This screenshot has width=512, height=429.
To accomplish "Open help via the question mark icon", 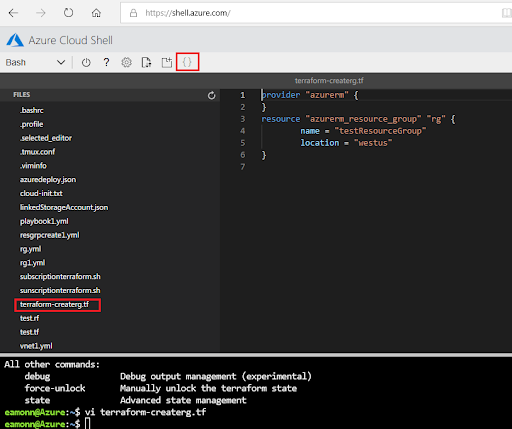I will (106, 62).
